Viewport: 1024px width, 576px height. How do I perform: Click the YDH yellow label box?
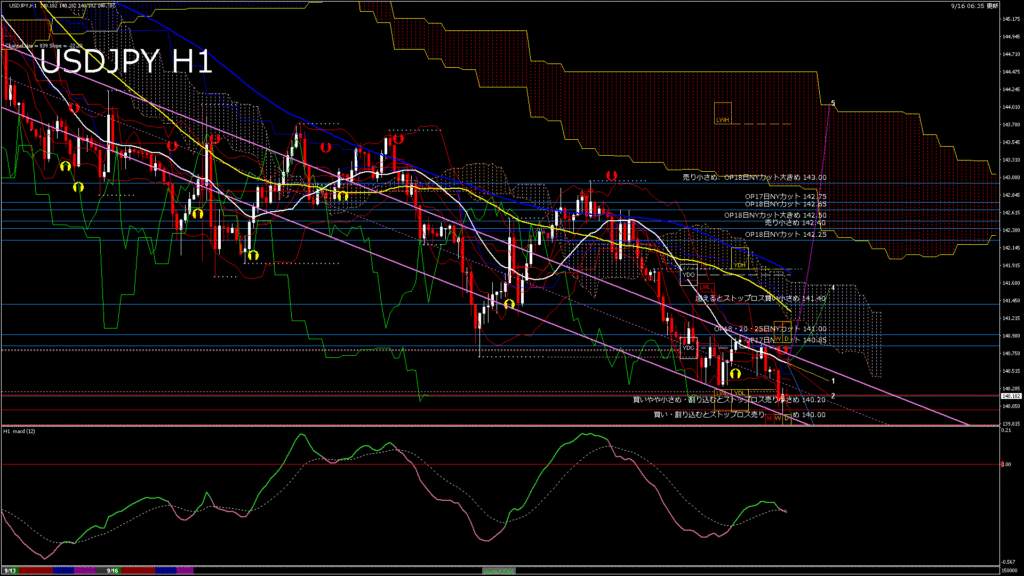(739, 265)
